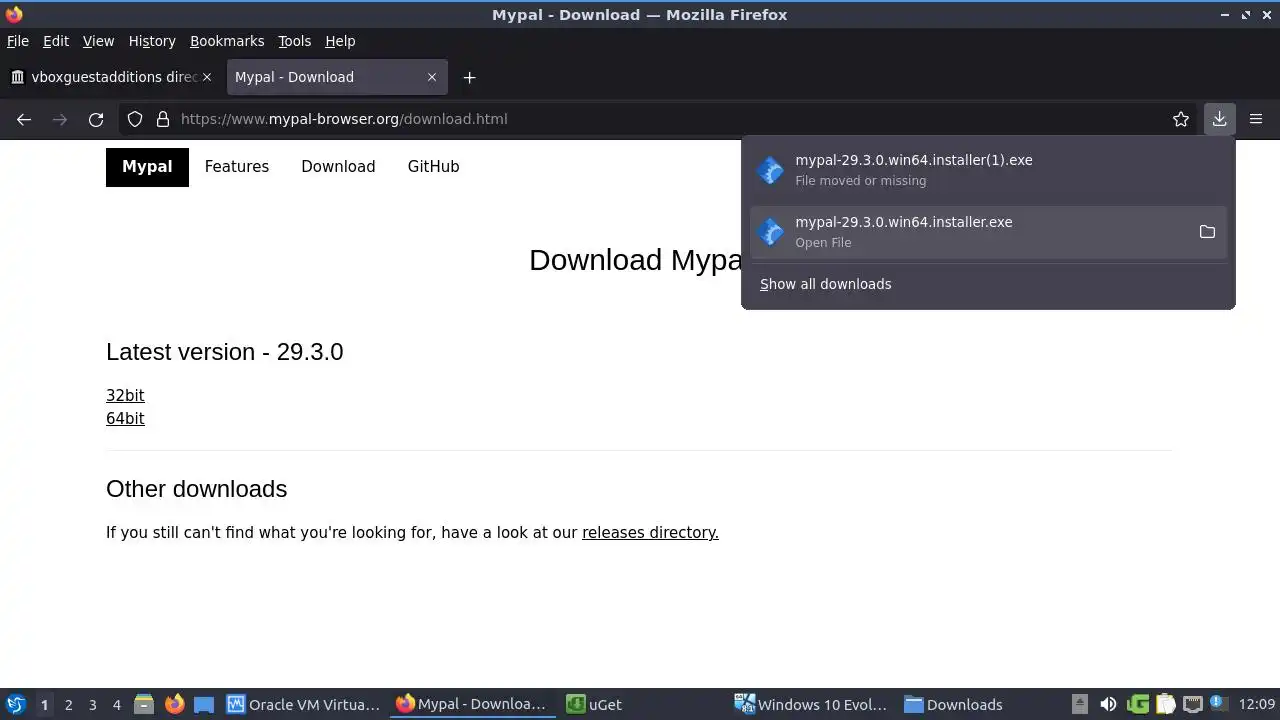Click Show all downloads
This screenshot has width=1280, height=720.
(825, 284)
